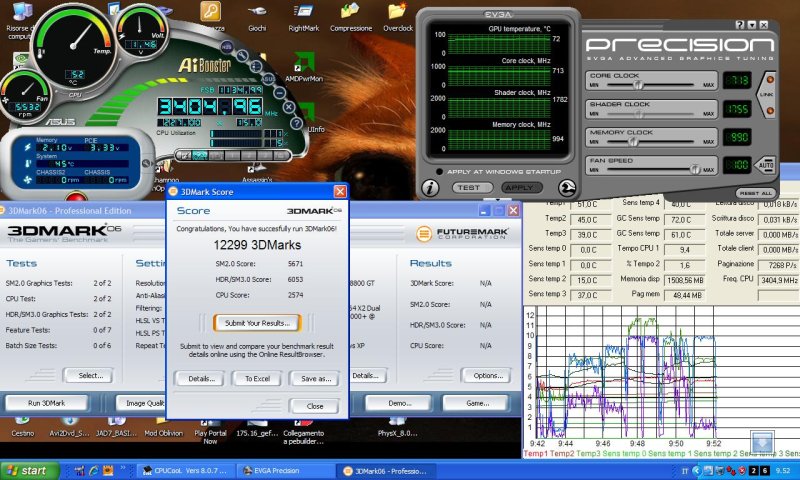Expand the quick launch chevron on taskbar
The height and width of the screenshot is (480, 800).
coord(122,468)
